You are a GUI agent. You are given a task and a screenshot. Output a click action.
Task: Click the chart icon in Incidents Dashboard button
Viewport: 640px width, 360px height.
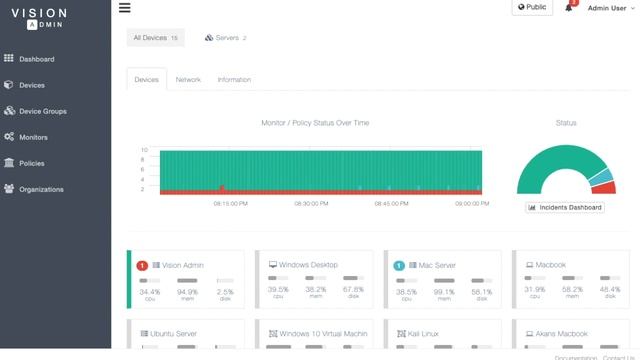click(532, 208)
